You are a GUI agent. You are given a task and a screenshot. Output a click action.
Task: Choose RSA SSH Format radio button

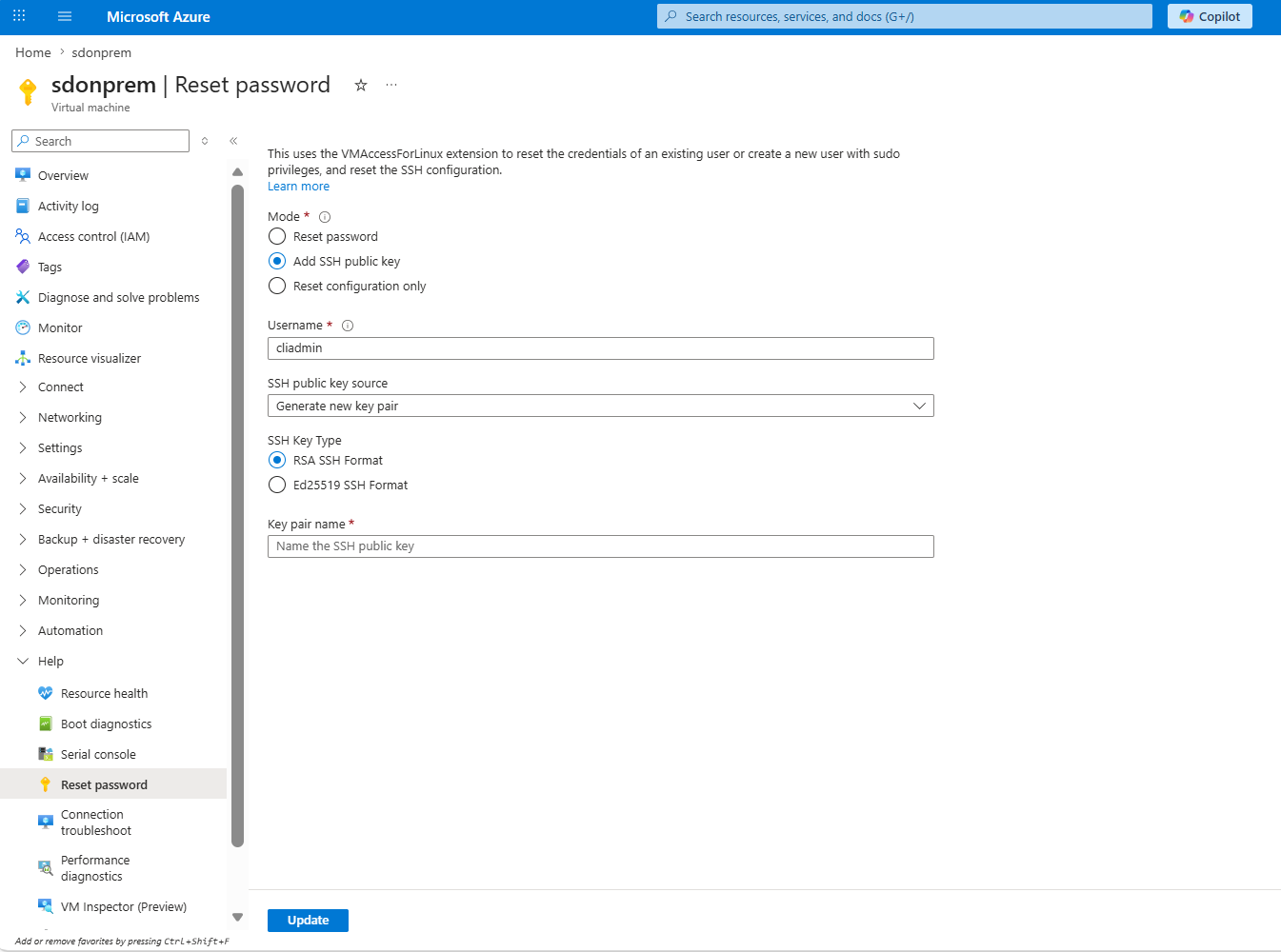coord(277,460)
